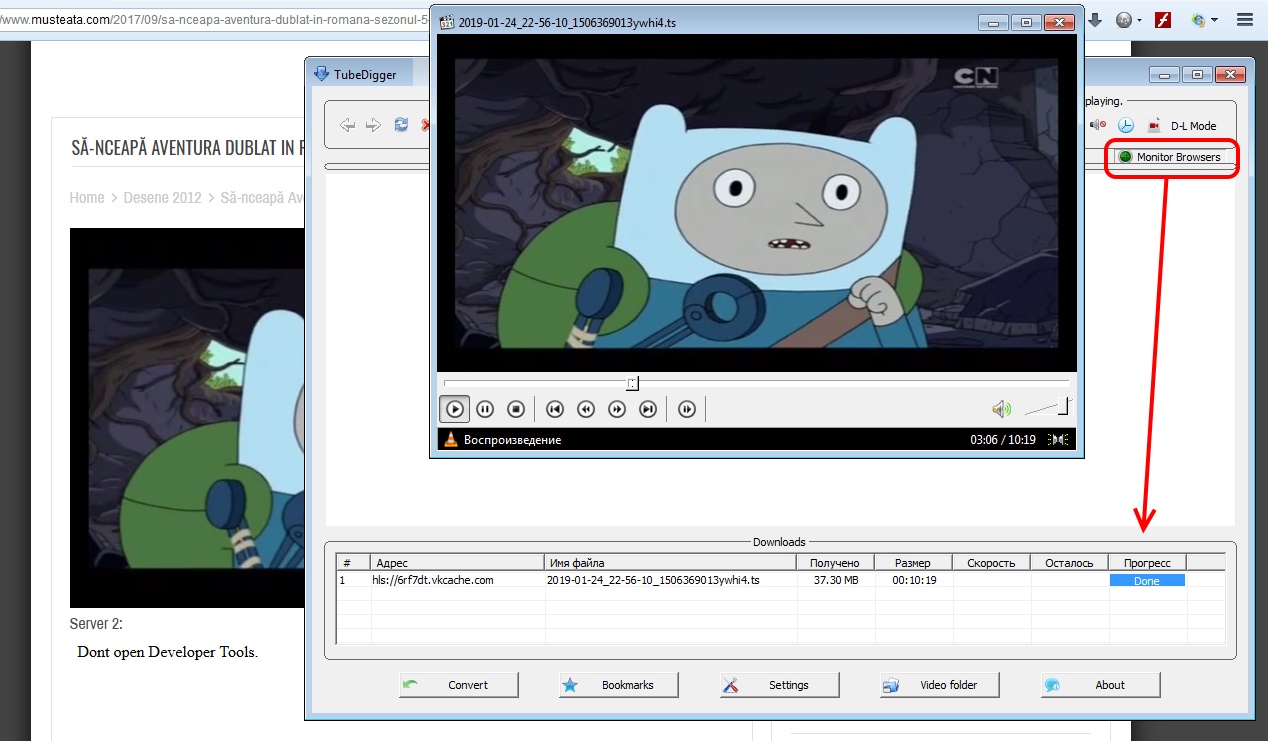Click the VLC window title bar icon
Screen dimensions: 1268x741
pyautogui.click(x=447, y=21)
